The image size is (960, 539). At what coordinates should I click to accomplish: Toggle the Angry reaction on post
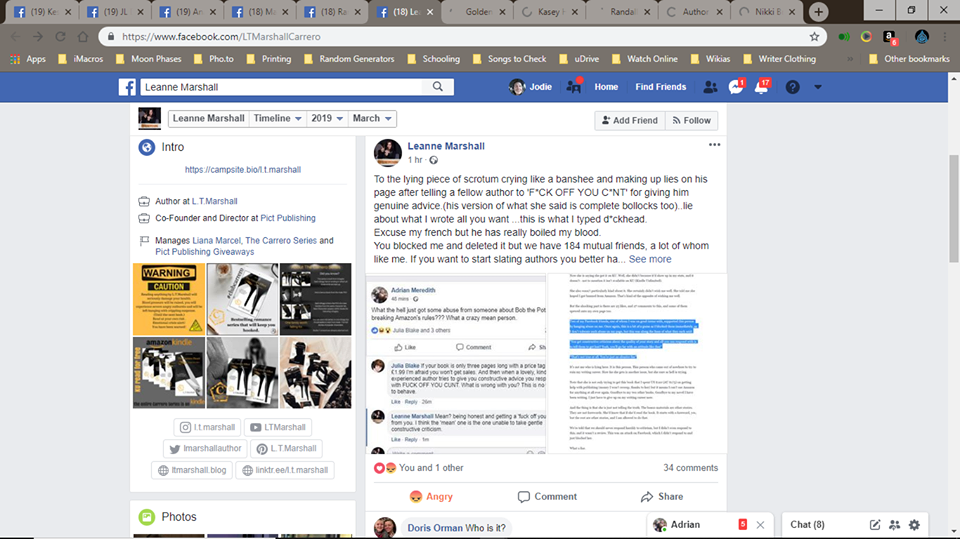pos(431,496)
